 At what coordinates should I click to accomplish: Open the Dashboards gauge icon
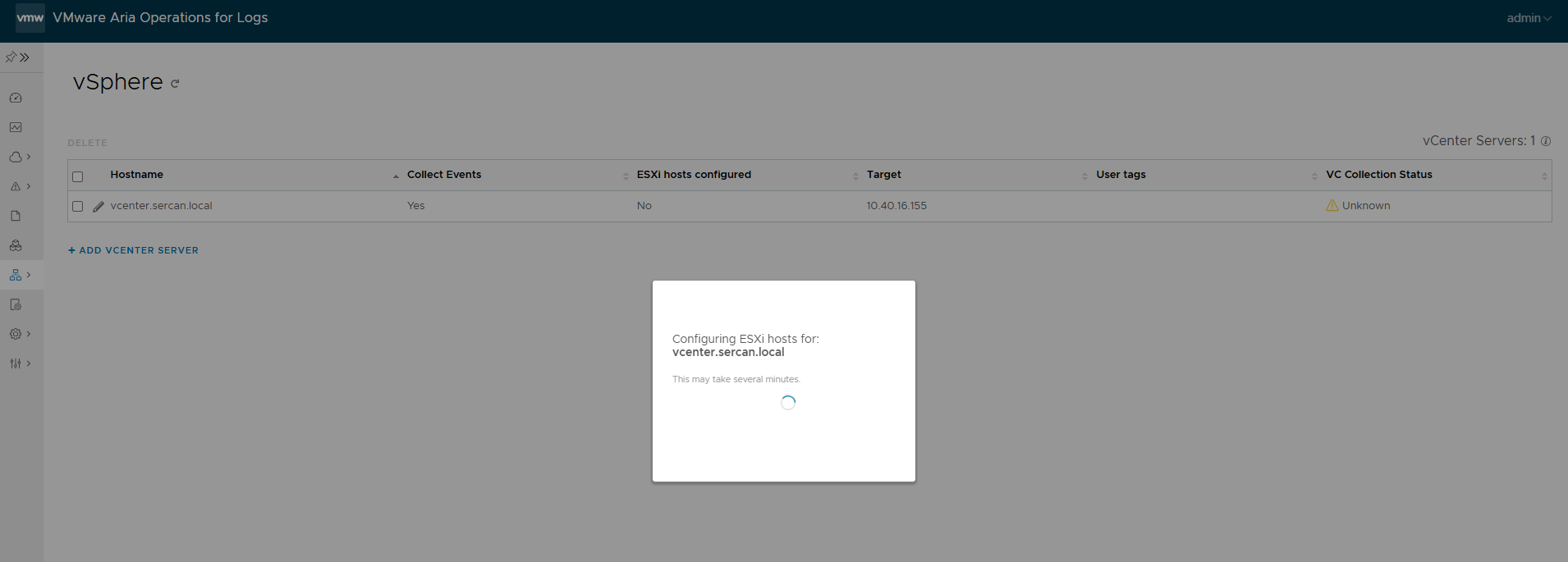coord(16,98)
